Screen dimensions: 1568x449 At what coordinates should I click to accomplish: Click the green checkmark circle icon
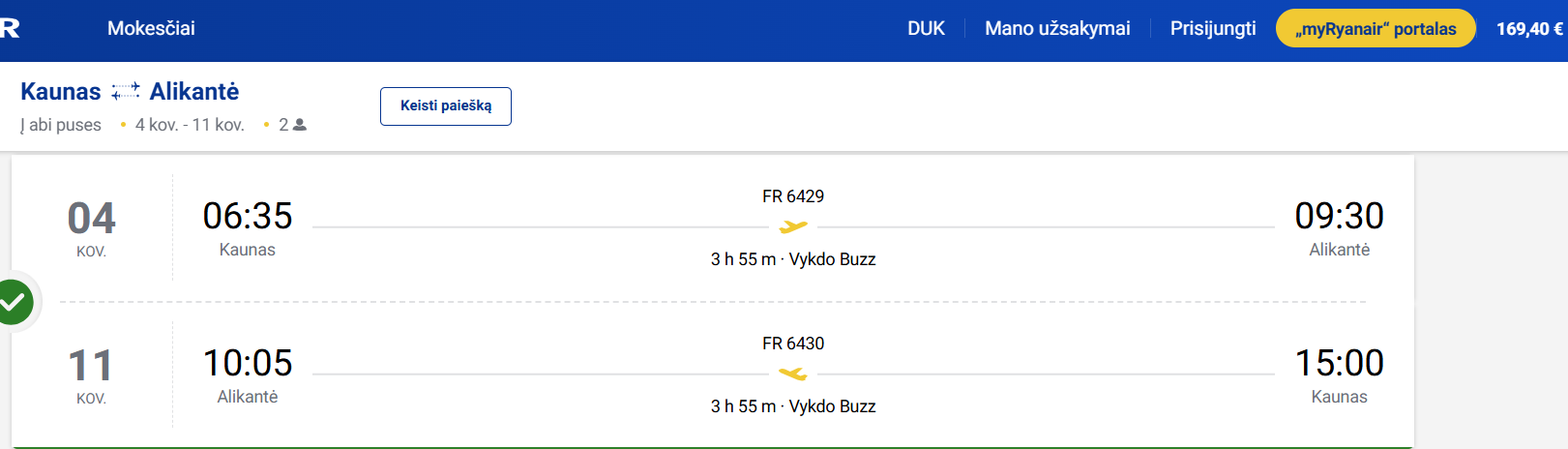click(14, 302)
